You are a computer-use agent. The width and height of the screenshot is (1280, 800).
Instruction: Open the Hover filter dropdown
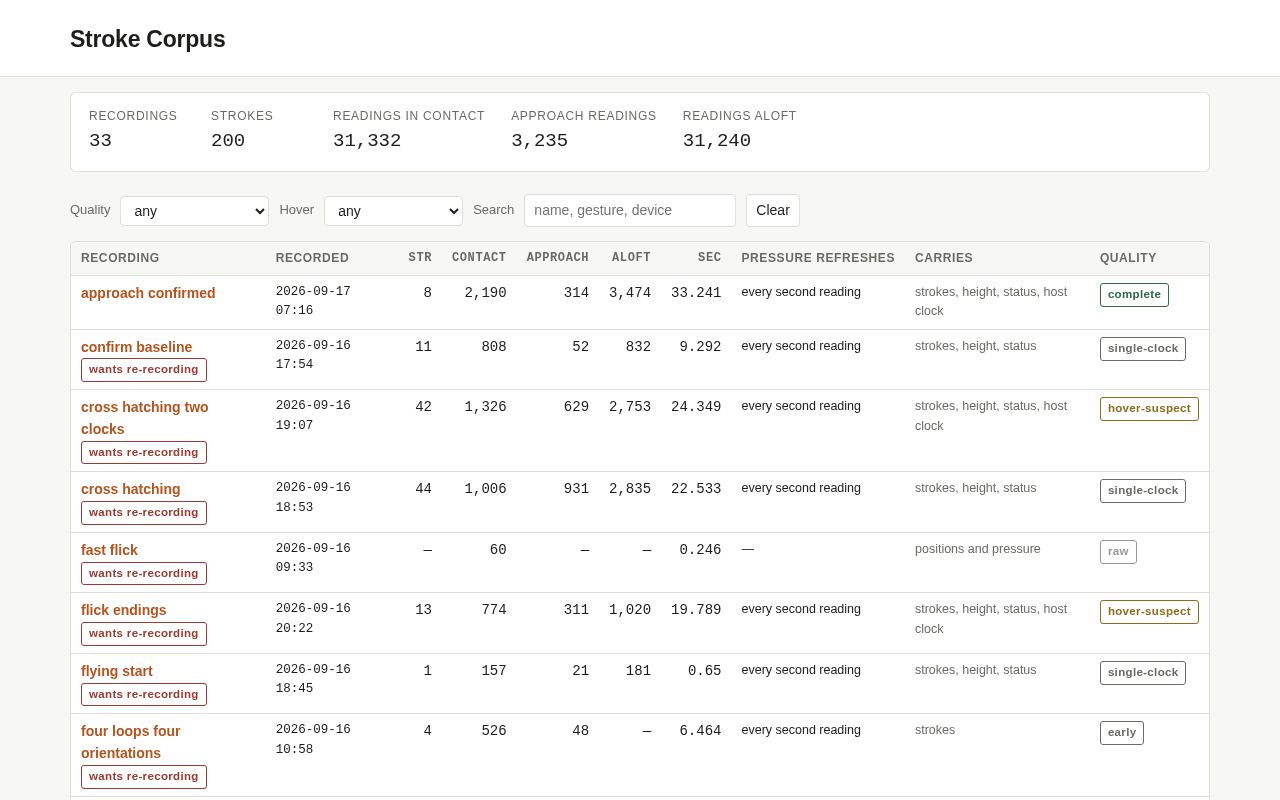point(393,211)
